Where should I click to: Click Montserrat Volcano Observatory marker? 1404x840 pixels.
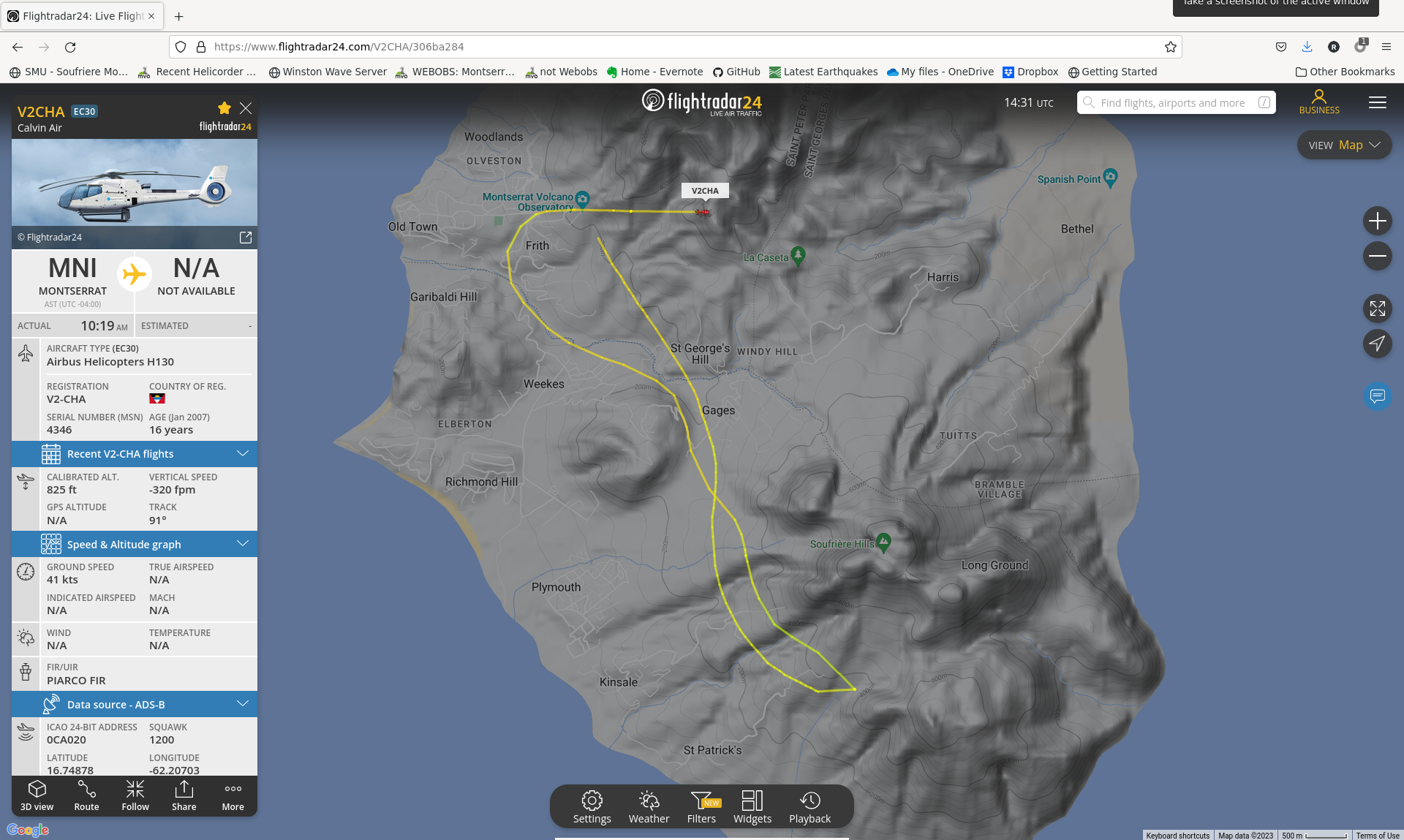pyautogui.click(x=583, y=198)
